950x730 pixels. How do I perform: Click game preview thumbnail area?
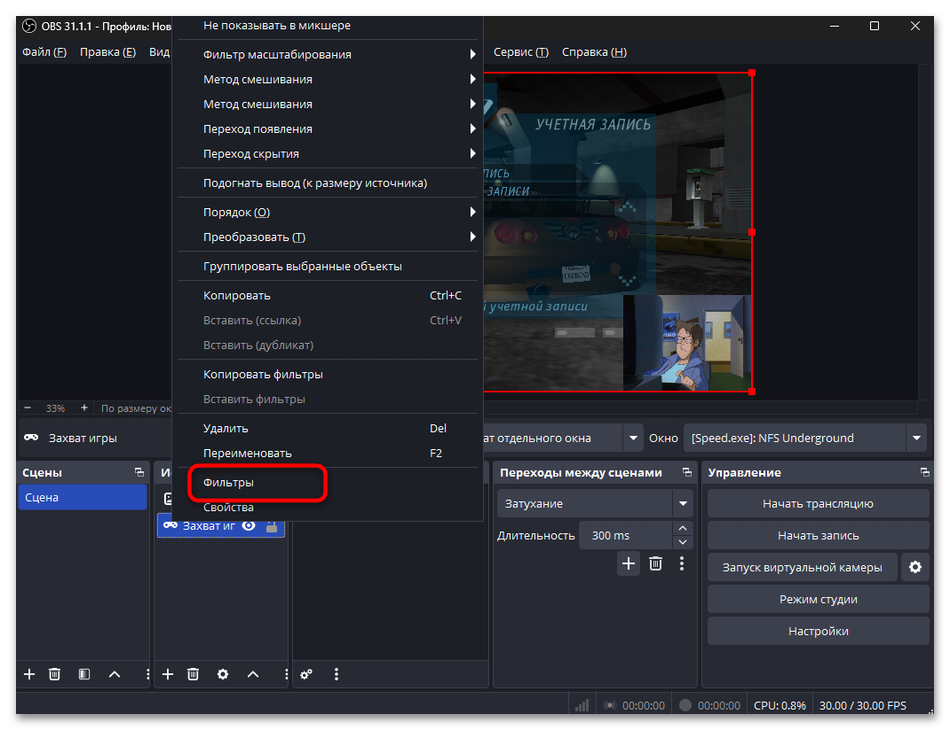(x=617, y=232)
